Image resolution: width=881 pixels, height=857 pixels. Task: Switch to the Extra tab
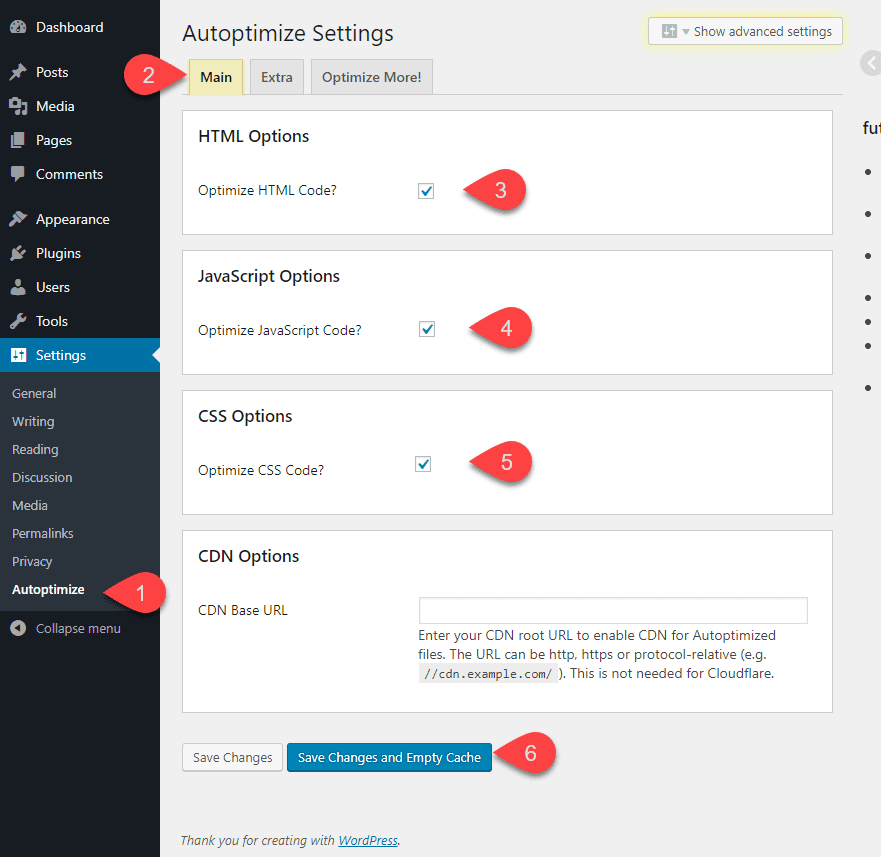(276, 77)
